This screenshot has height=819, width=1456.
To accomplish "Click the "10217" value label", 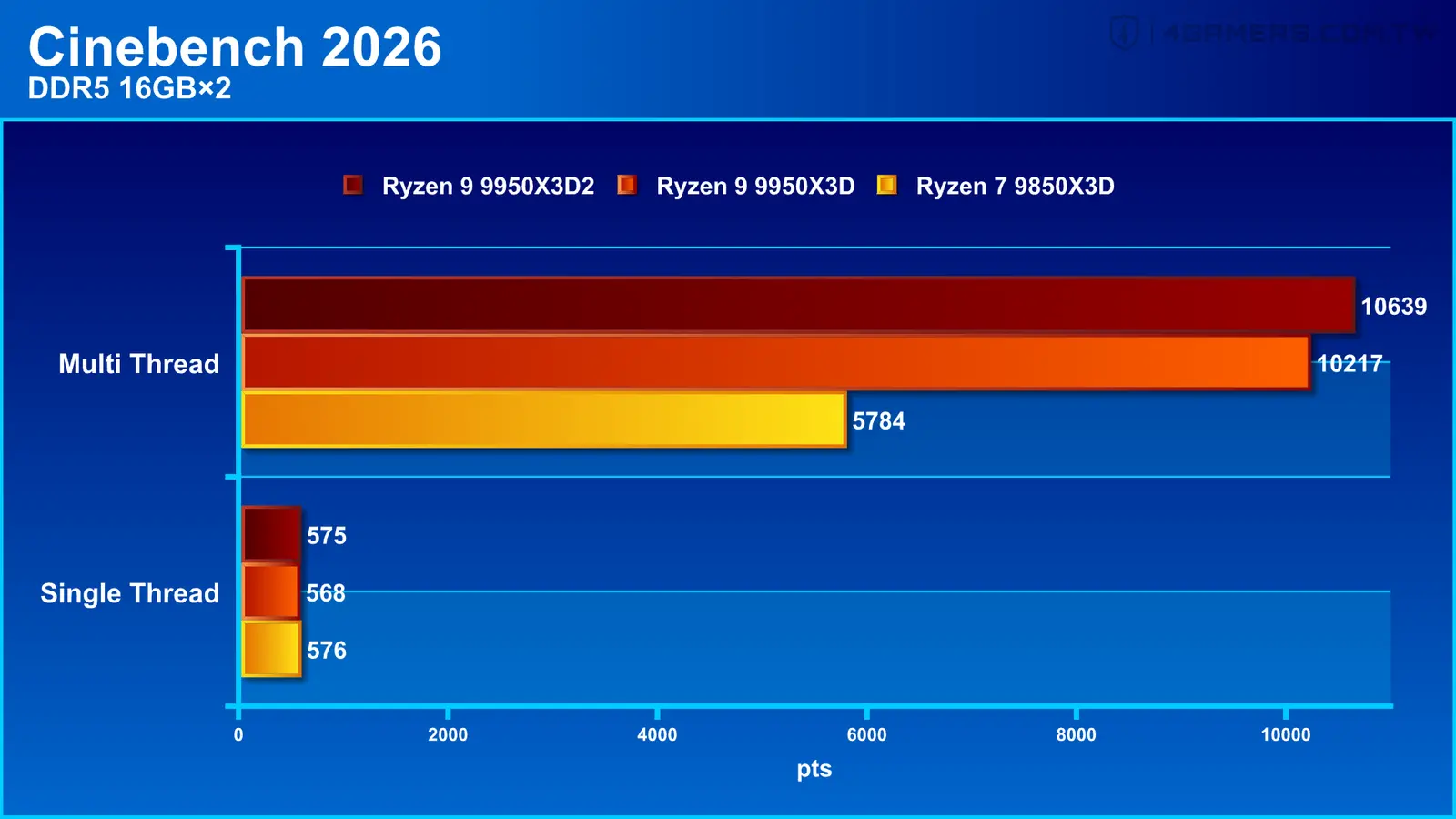I will coord(1350,364).
